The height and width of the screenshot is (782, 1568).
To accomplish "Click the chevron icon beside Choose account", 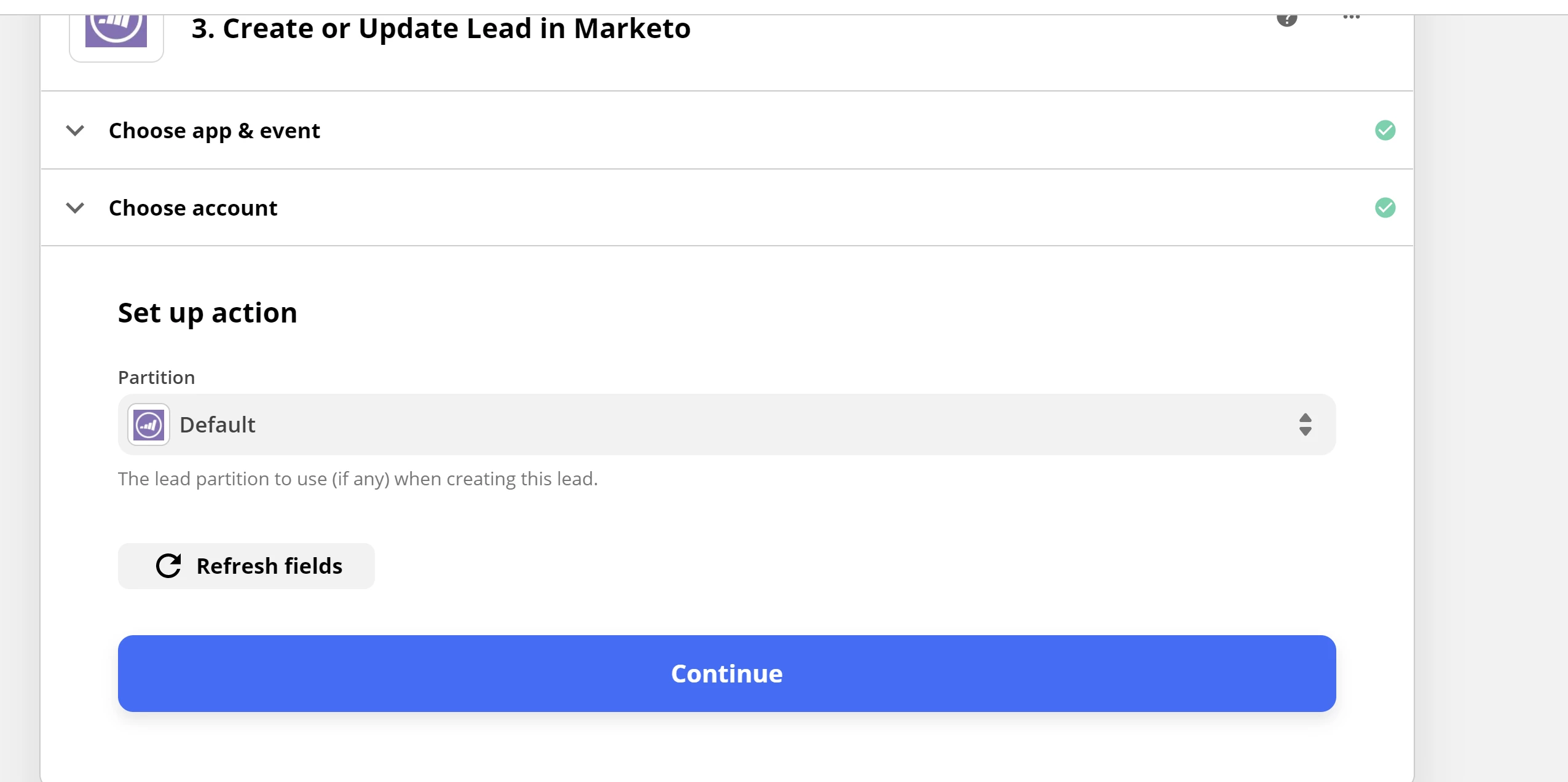I will (x=76, y=208).
